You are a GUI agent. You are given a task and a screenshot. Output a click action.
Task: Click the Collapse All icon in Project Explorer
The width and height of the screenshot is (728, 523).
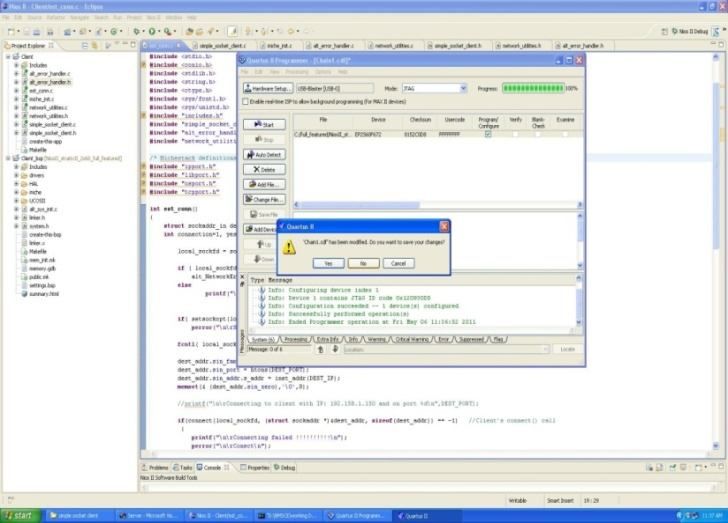pyautogui.click(x=84, y=46)
